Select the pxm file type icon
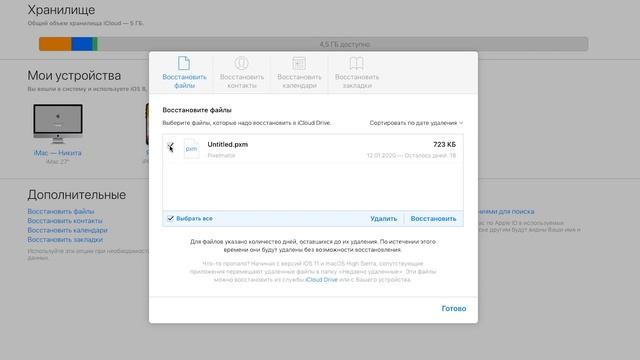The height and width of the screenshot is (360, 640). 191,149
